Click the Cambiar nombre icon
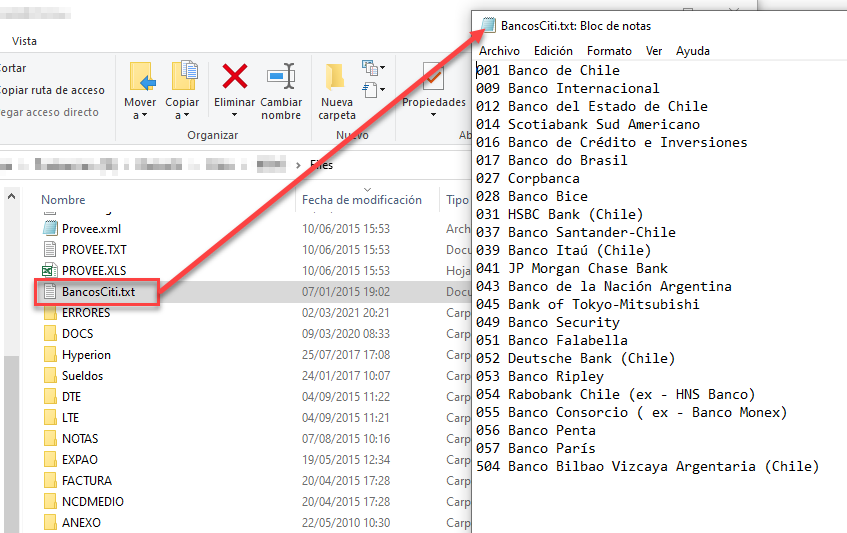This screenshot has width=847, height=533. coord(281,76)
